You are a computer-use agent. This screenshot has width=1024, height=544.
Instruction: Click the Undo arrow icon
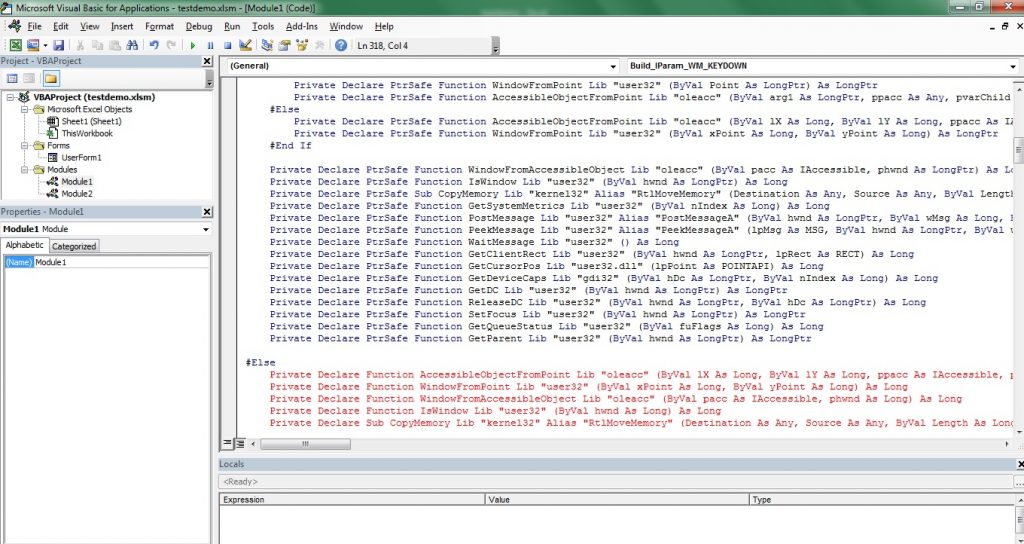(x=154, y=46)
